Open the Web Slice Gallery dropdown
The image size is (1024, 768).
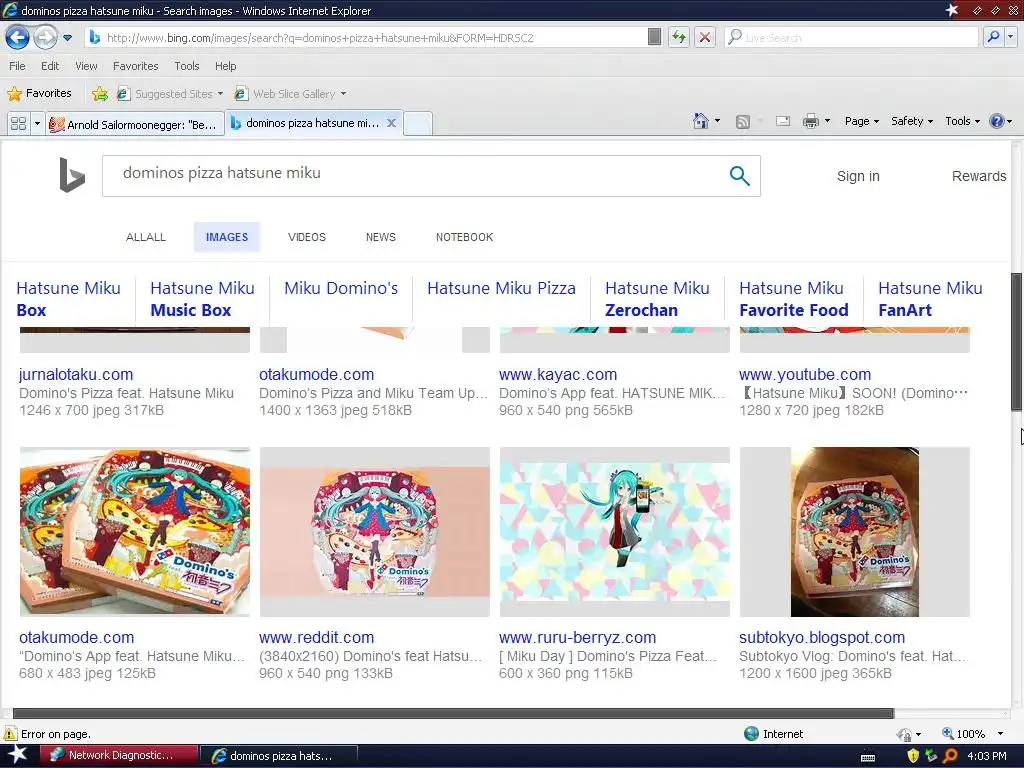pos(290,94)
